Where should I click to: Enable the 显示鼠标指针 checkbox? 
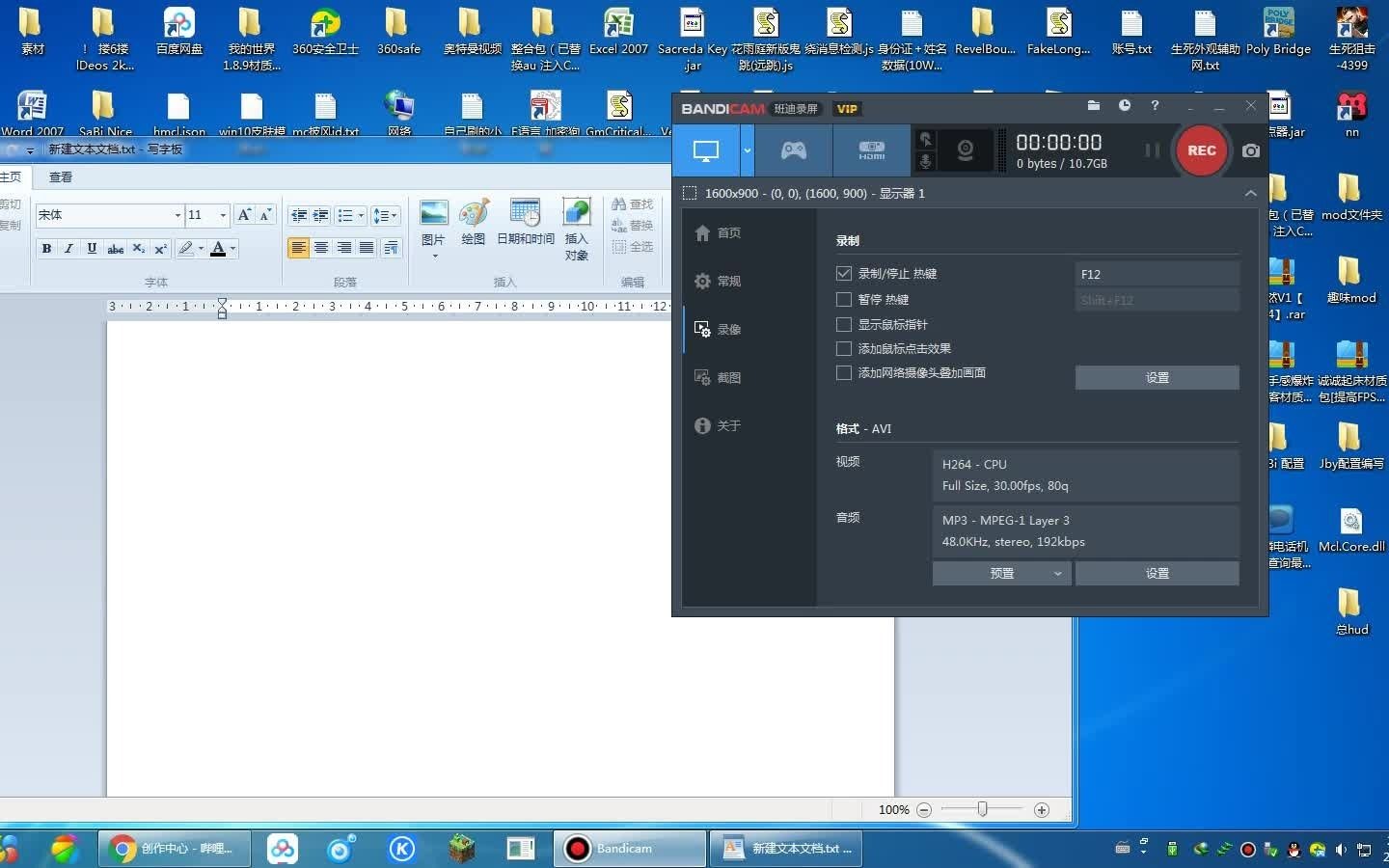[x=844, y=324]
